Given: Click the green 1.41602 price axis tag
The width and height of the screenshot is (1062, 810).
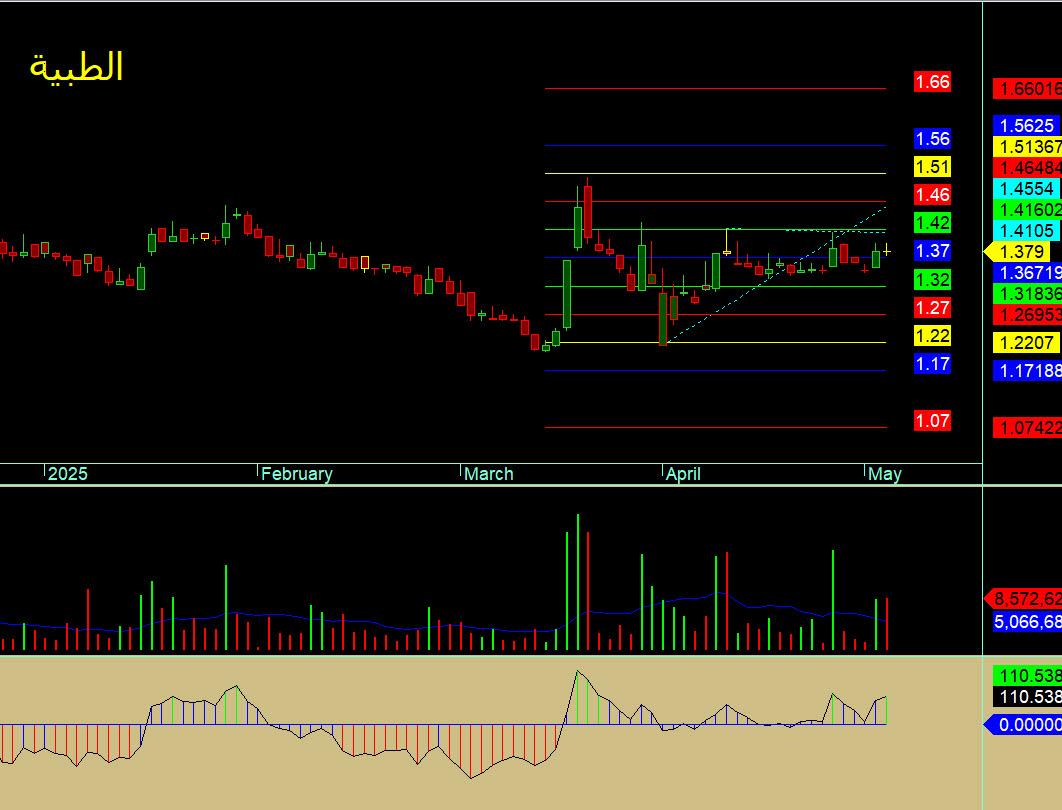Looking at the screenshot, I should tap(1027, 209).
